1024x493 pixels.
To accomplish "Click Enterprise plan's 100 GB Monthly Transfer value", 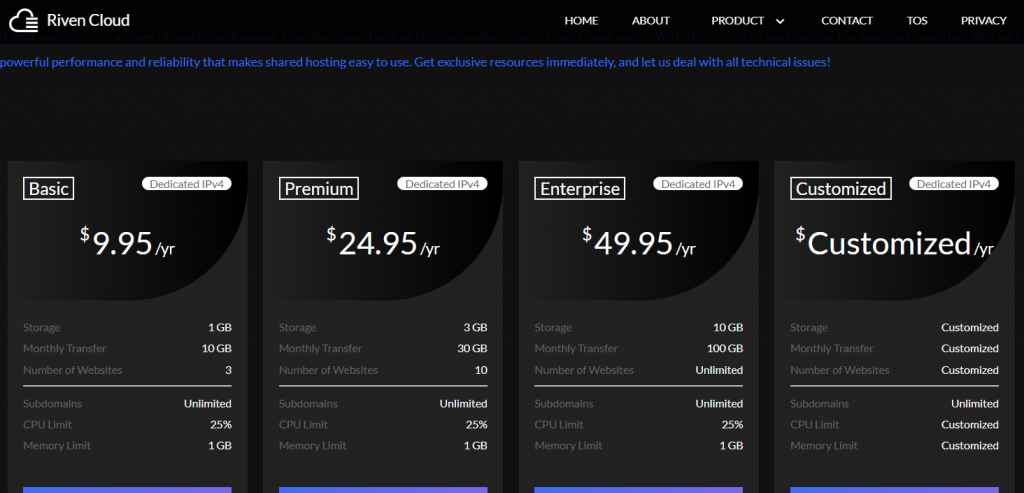I will [x=725, y=348].
